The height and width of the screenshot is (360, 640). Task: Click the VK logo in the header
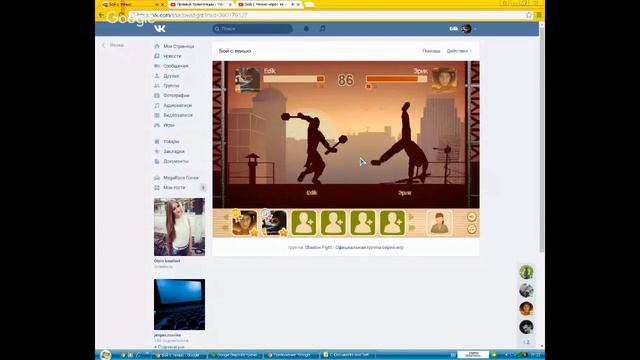tap(160, 29)
